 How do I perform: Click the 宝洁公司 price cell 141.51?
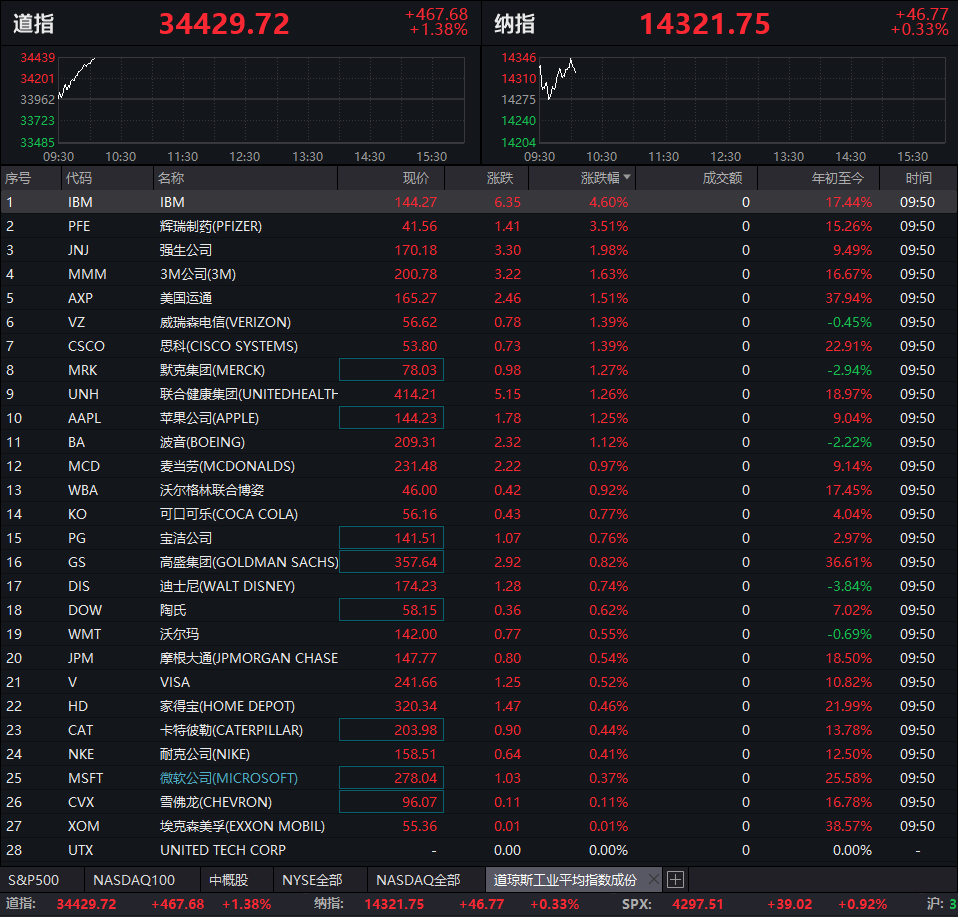(x=391, y=538)
